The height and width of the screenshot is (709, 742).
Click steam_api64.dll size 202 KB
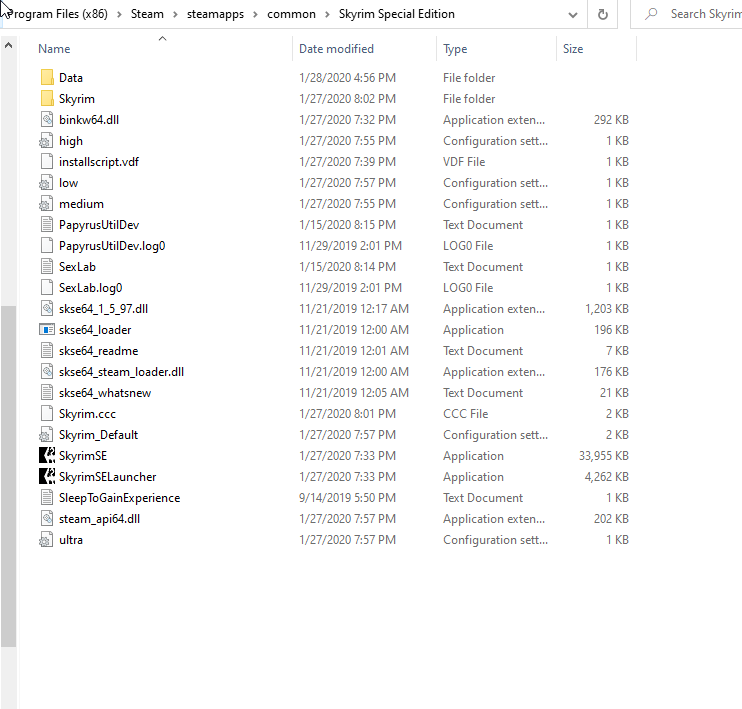611,519
